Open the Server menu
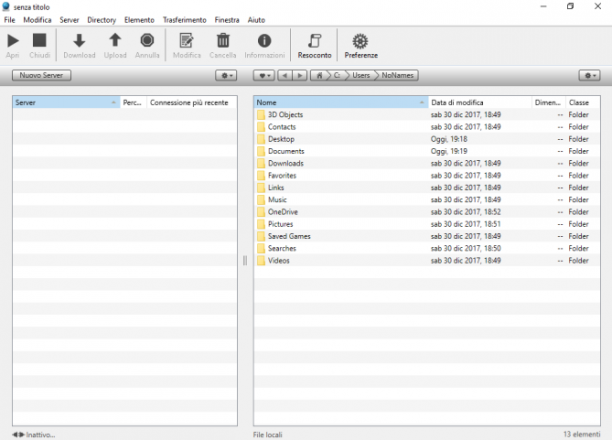 (69, 20)
